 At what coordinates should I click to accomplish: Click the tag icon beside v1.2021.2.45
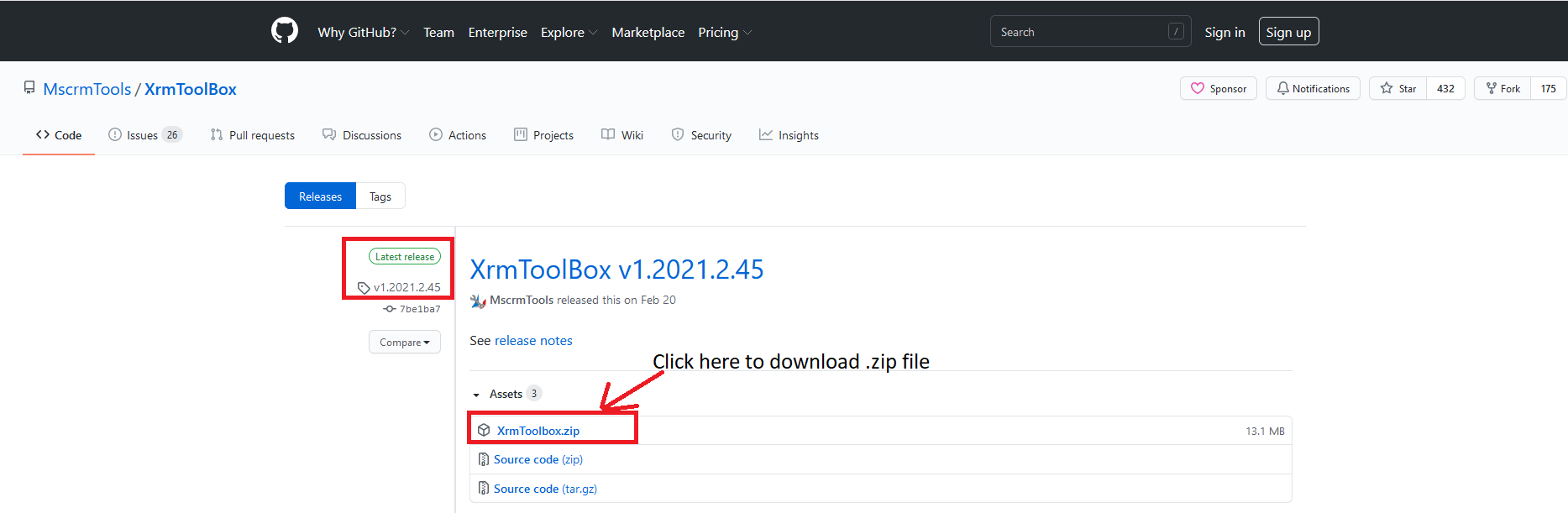[364, 288]
